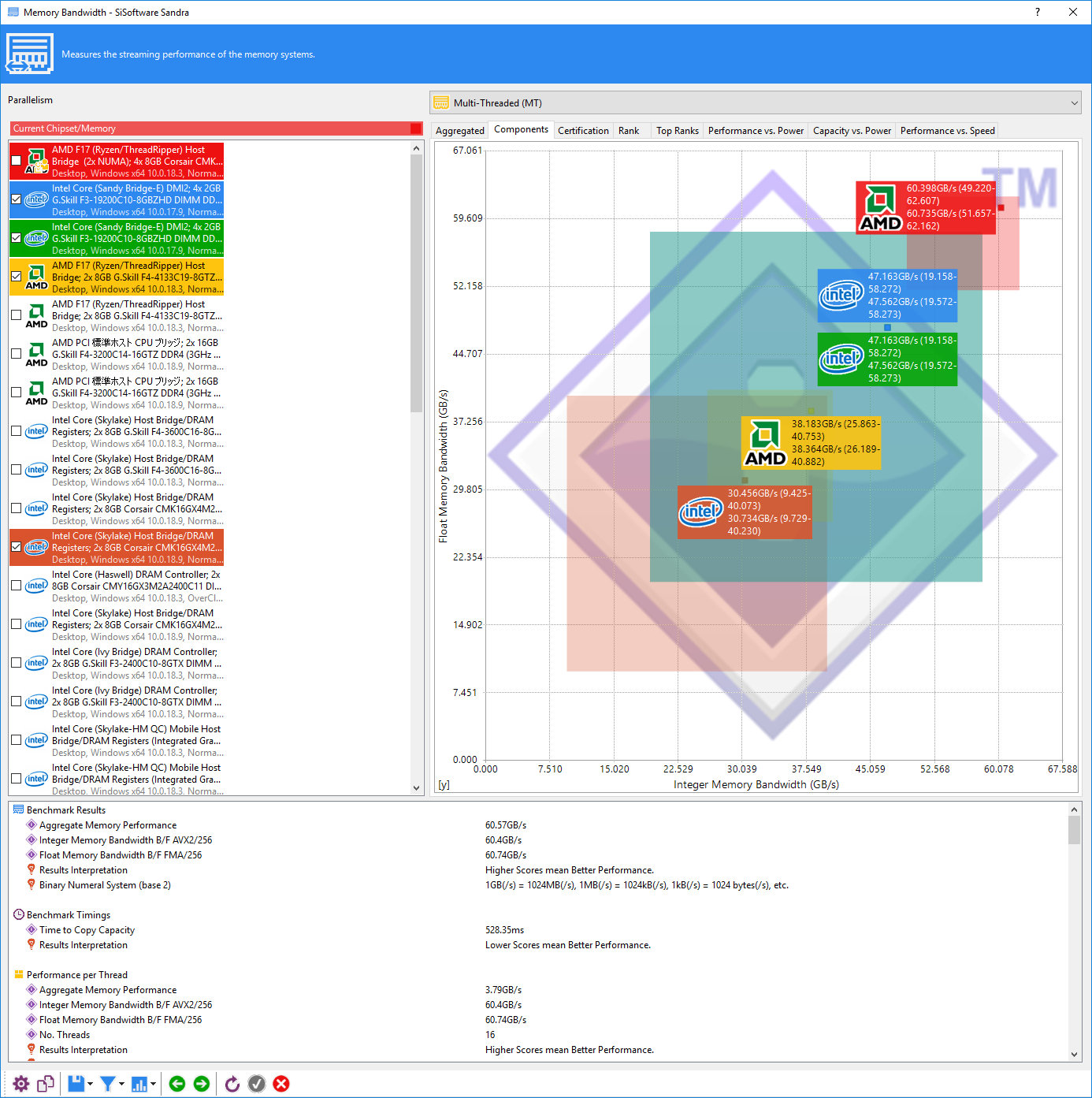Uncheck the green Intel Sandy Bridge-E entry
The width and height of the screenshot is (1092, 1098).
click(x=16, y=238)
